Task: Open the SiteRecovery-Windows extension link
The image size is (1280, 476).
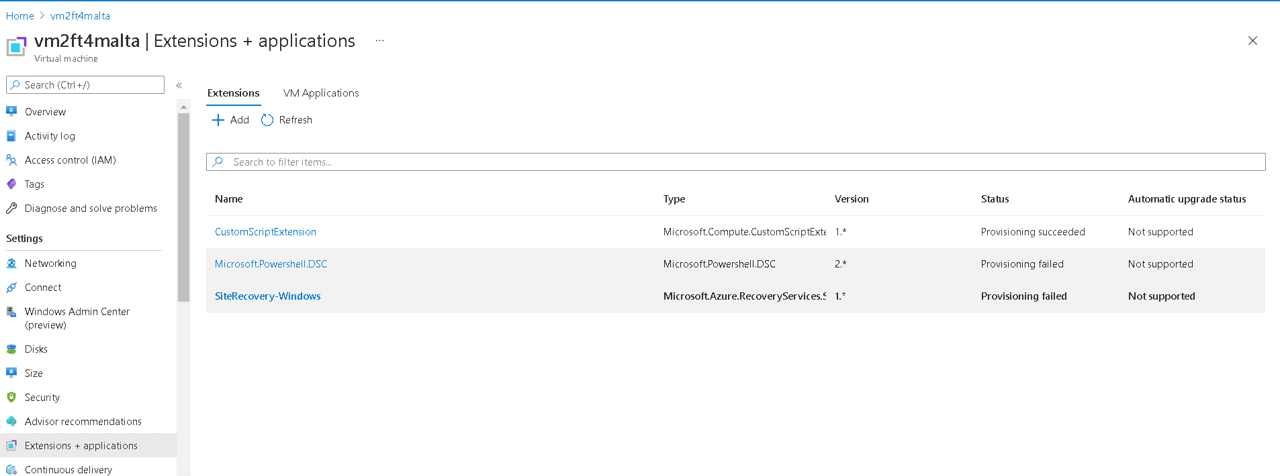Action: pyautogui.click(x=268, y=296)
